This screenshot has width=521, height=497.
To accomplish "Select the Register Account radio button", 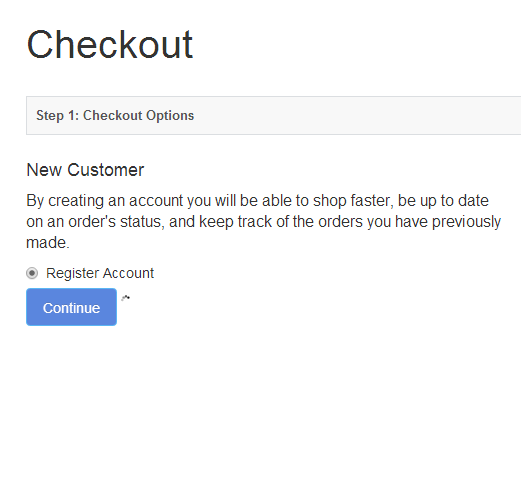I will pos(32,273).
